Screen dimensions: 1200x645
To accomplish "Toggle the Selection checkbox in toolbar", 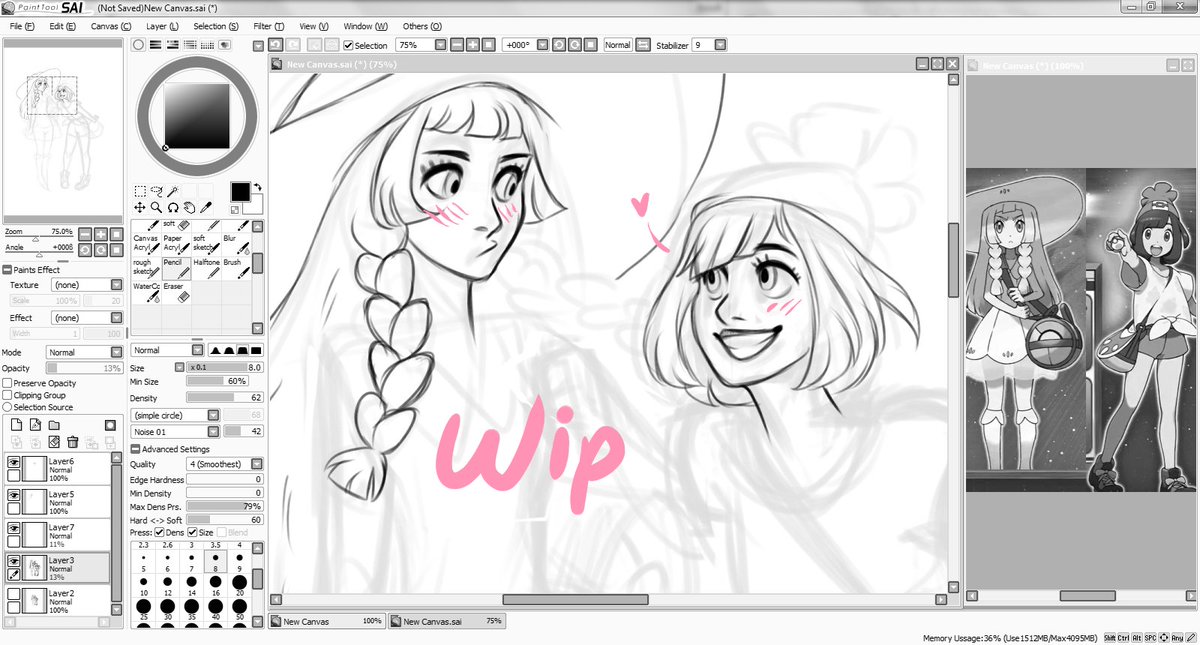I will click(x=348, y=45).
